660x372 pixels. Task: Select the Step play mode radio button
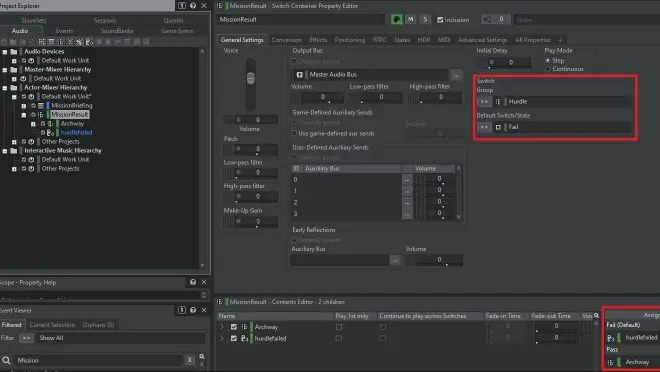click(x=548, y=61)
